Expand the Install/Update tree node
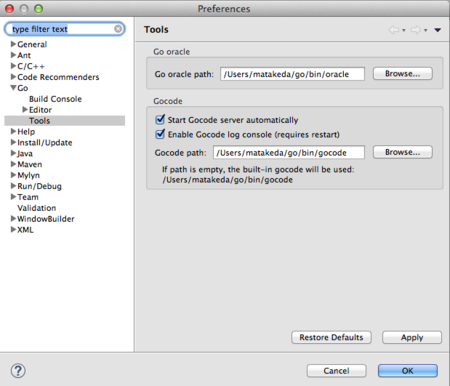The image size is (450, 386). coord(13,142)
